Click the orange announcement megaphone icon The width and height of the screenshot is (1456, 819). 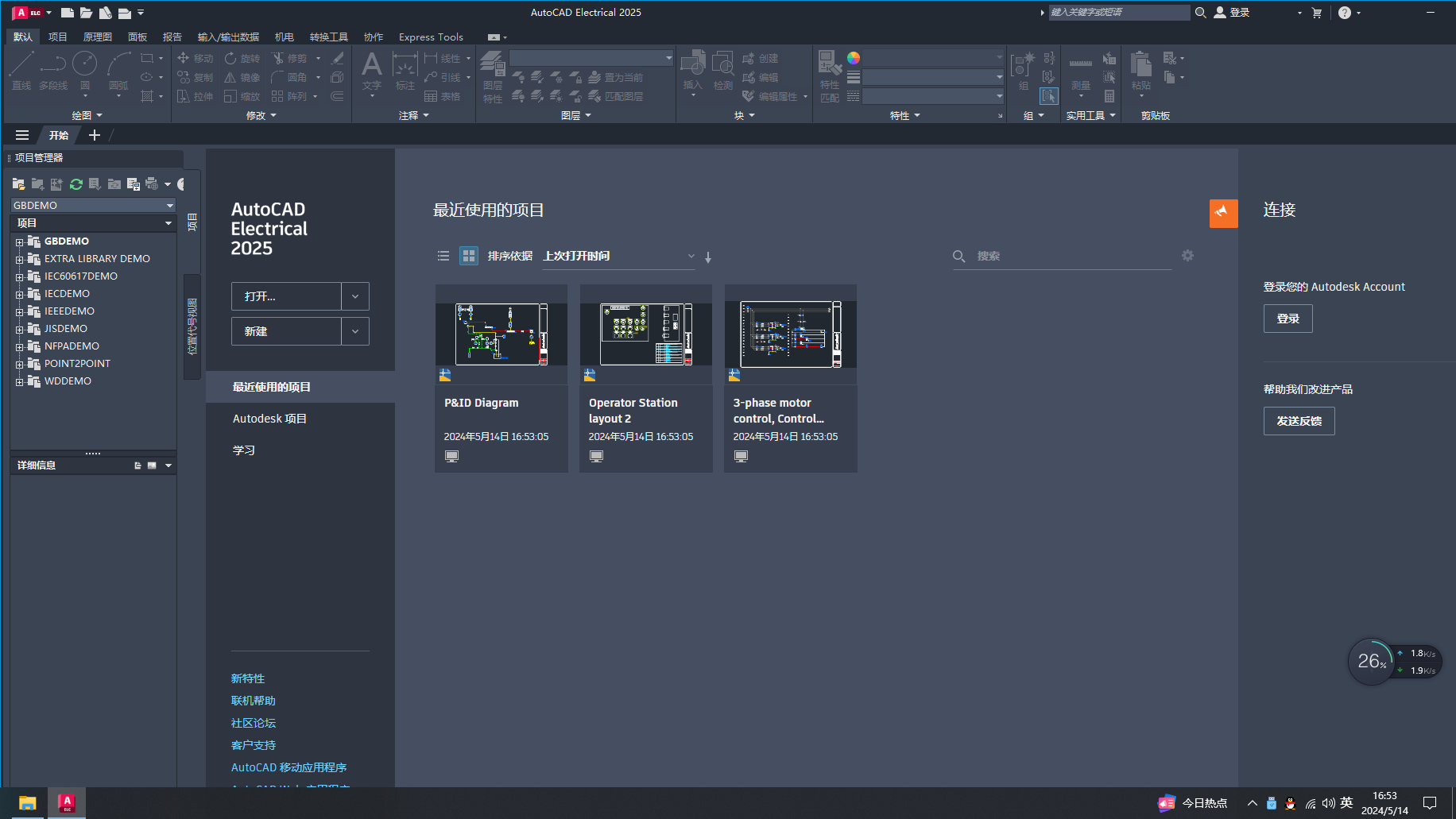pos(1223,213)
